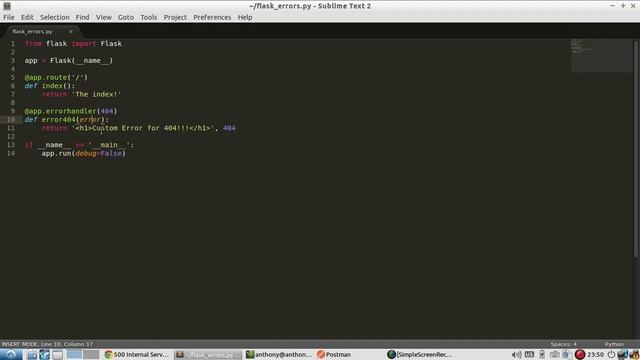
Task: Click the network tray icon
Action: [623, 355]
